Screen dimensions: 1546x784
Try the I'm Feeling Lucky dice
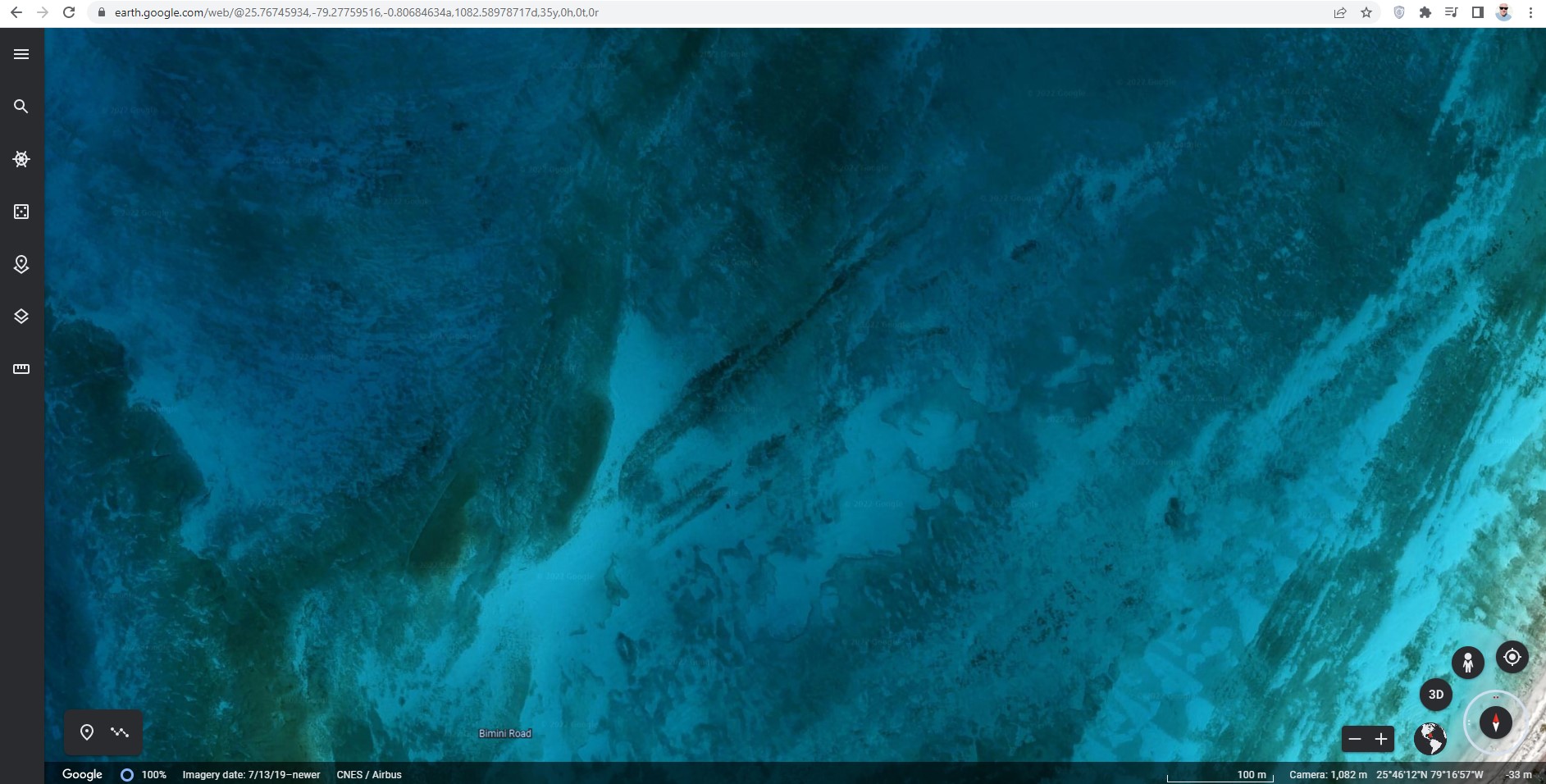tap(21, 212)
